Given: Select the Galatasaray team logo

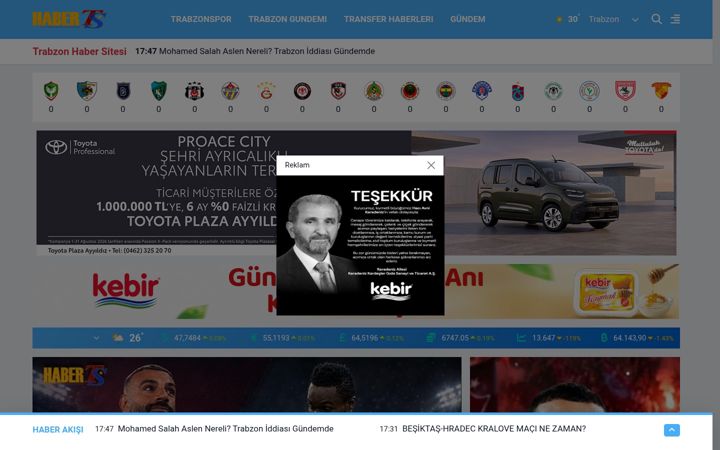Looking at the screenshot, I should click(x=266, y=91).
